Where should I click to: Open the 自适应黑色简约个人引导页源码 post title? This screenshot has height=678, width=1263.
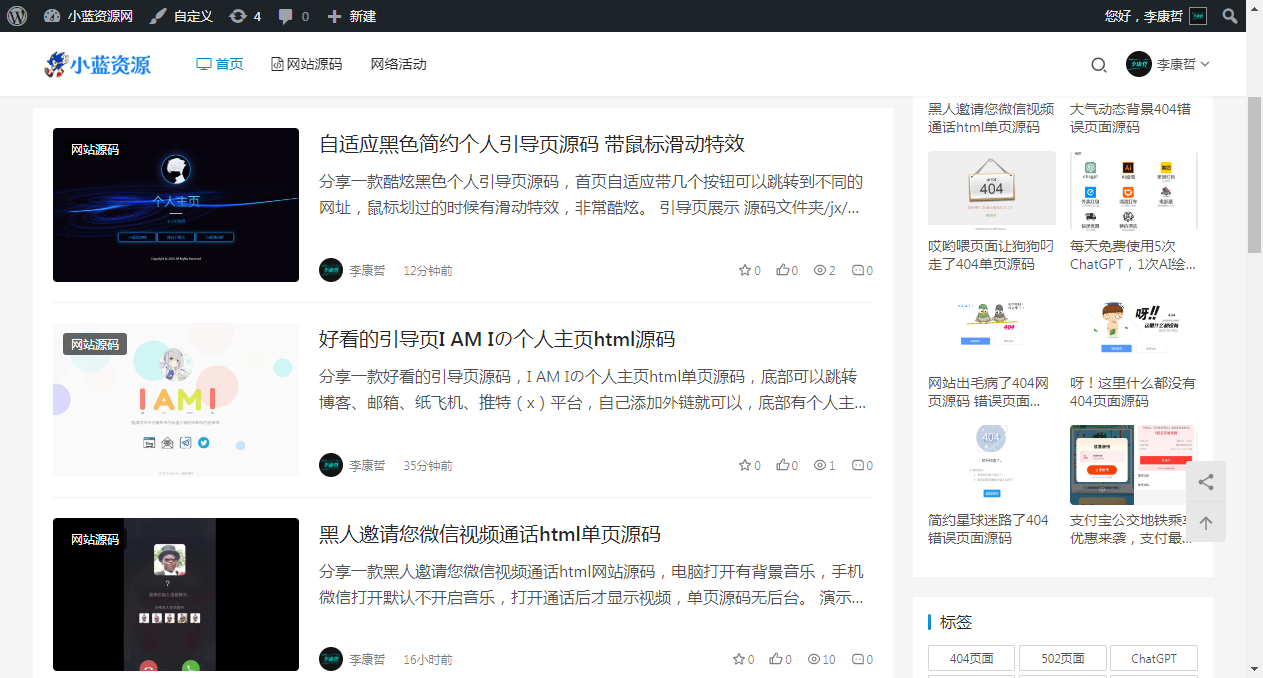(531, 144)
